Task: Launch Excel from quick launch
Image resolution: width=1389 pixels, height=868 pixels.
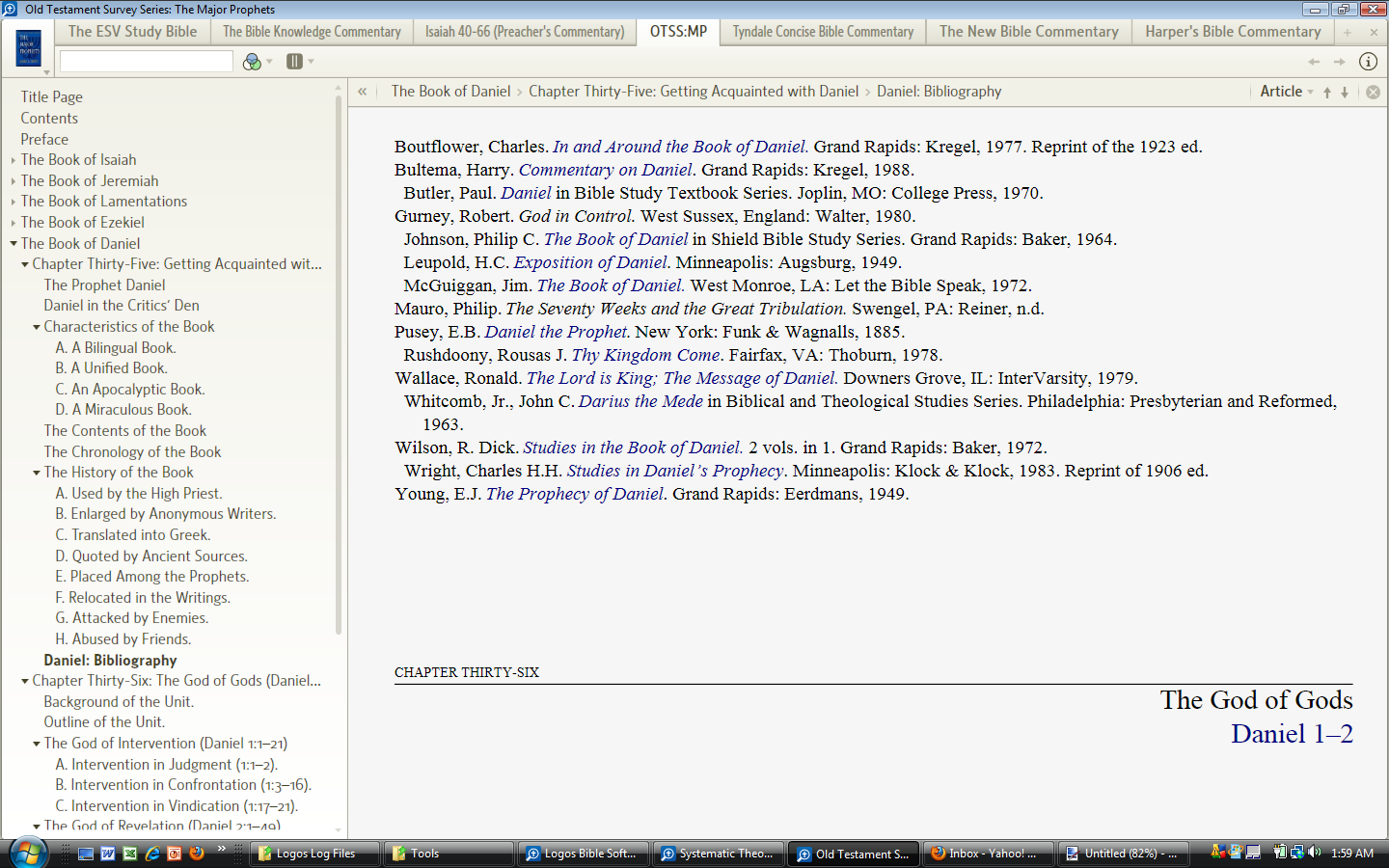Action: [130, 854]
